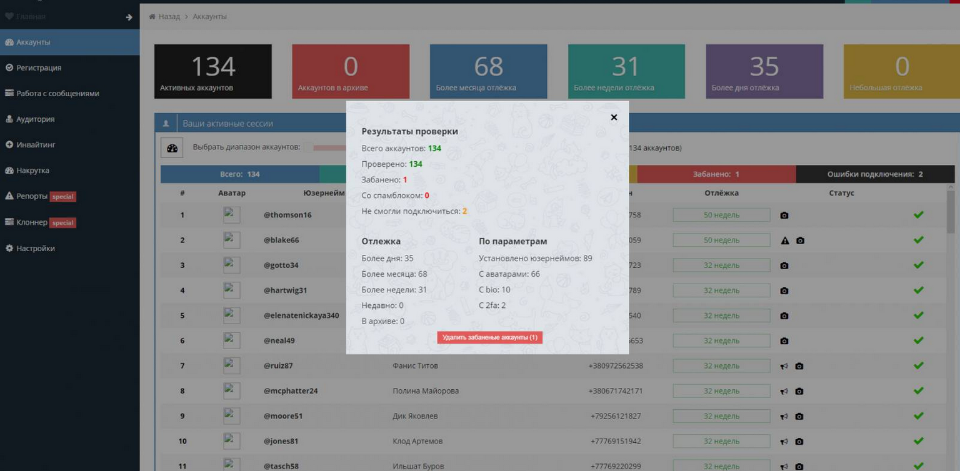Image resolution: width=960 pixels, height=471 pixels.
Task: Click the avatar thumbnail of @blake66
Action: pyautogui.click(x=232, y=240)
